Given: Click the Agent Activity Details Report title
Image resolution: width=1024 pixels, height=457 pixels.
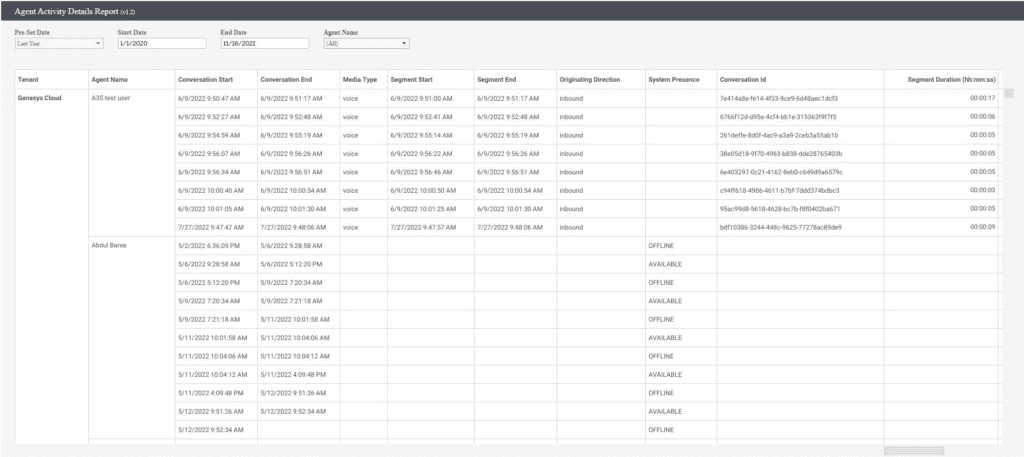Looking at the screenshot, I should tap(75, 12).
